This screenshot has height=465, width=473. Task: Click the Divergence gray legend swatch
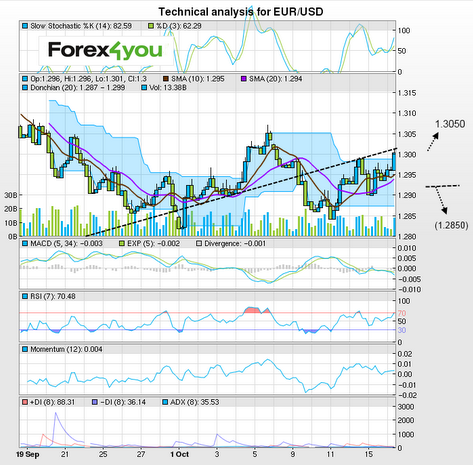(x=199, y=244)
